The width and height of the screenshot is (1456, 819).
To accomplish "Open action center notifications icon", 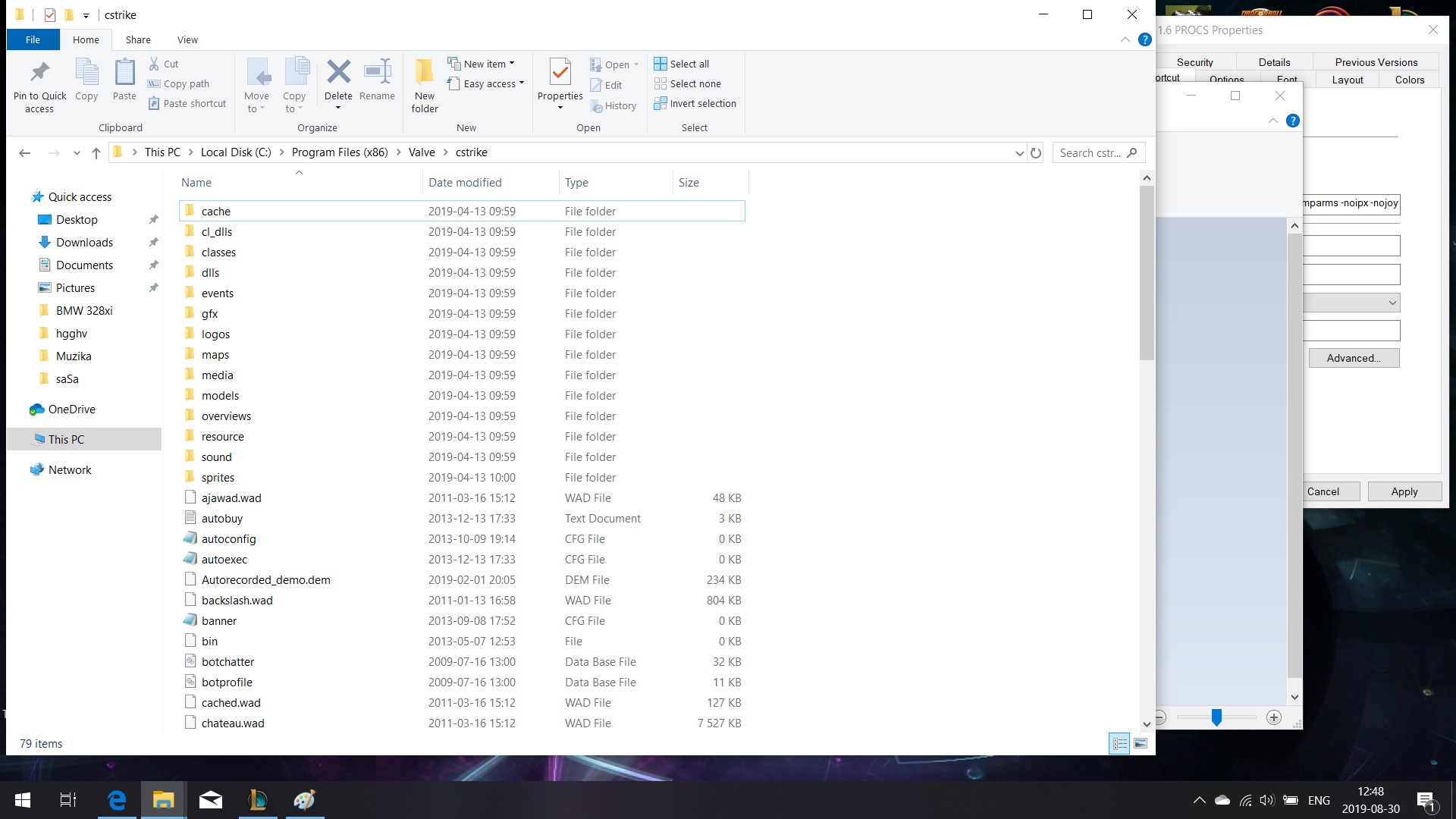I will [1426, 801].
